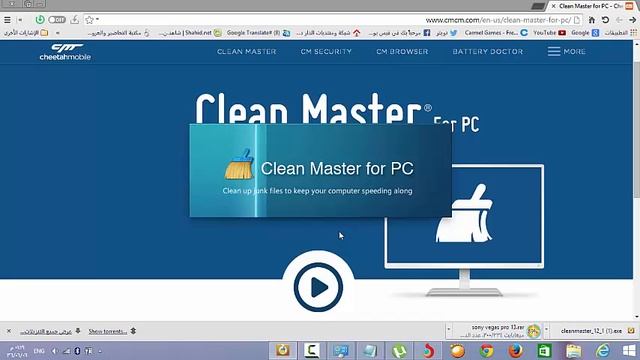The image size is (640, 360).
Task: Click the monitor illustration with broom
Action: 464,229
